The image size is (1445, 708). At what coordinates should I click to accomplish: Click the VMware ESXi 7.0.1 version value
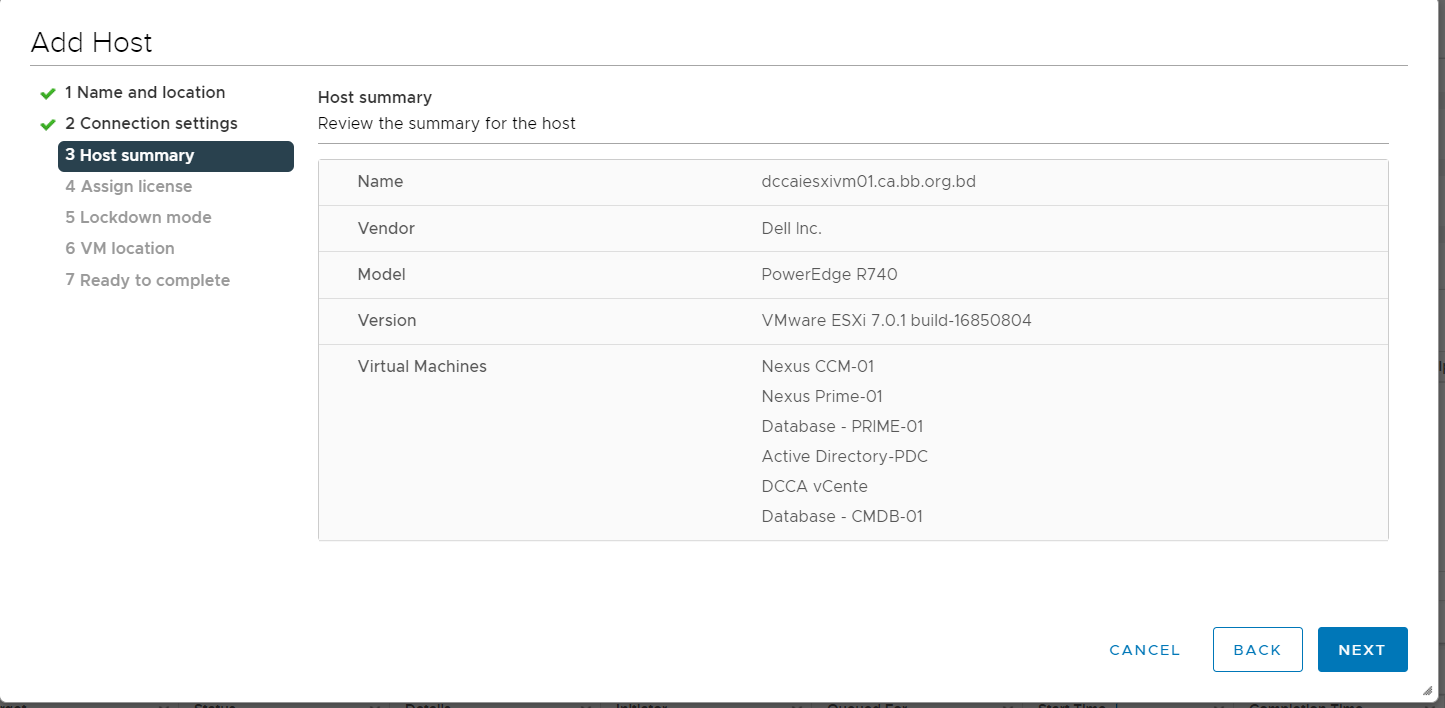[896, 320]
